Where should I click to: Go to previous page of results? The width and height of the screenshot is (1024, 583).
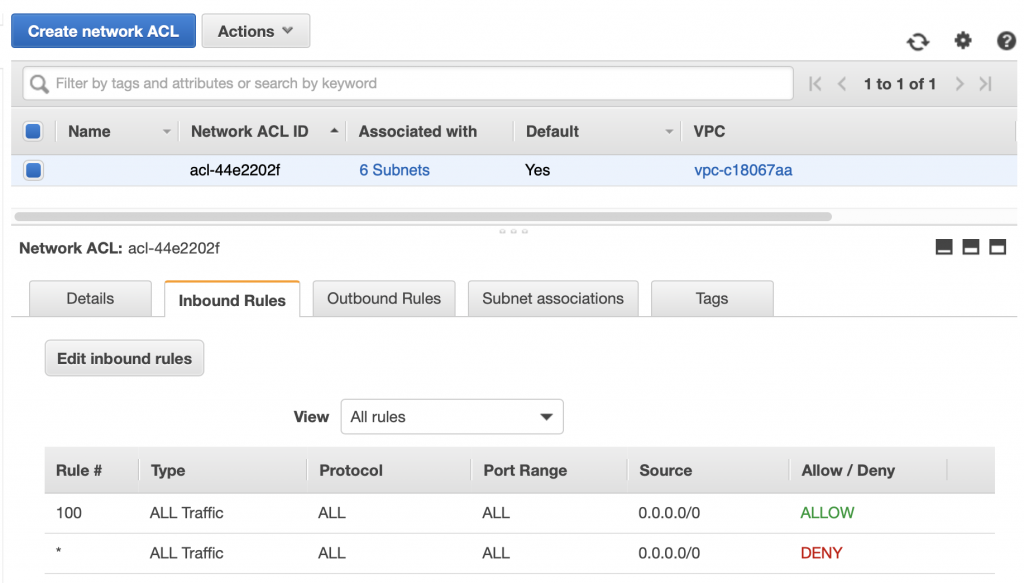(842, 84)
